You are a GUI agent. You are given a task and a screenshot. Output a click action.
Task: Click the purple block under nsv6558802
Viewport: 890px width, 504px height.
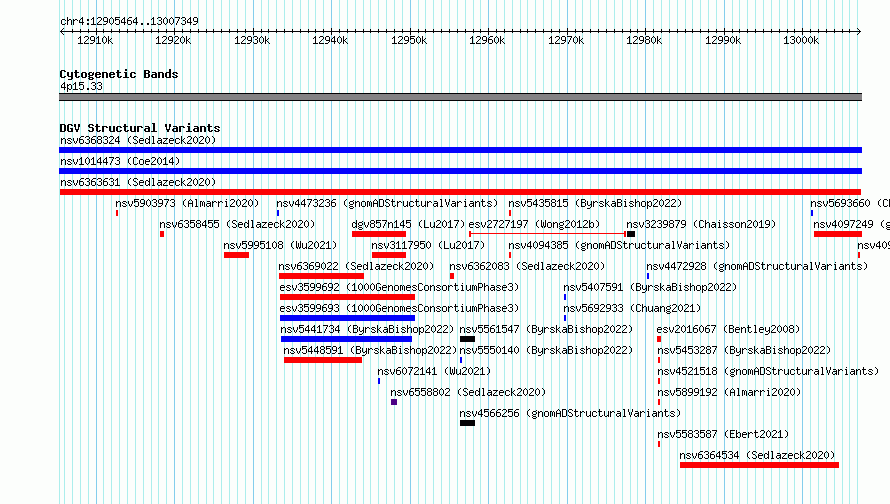point(394,402)
